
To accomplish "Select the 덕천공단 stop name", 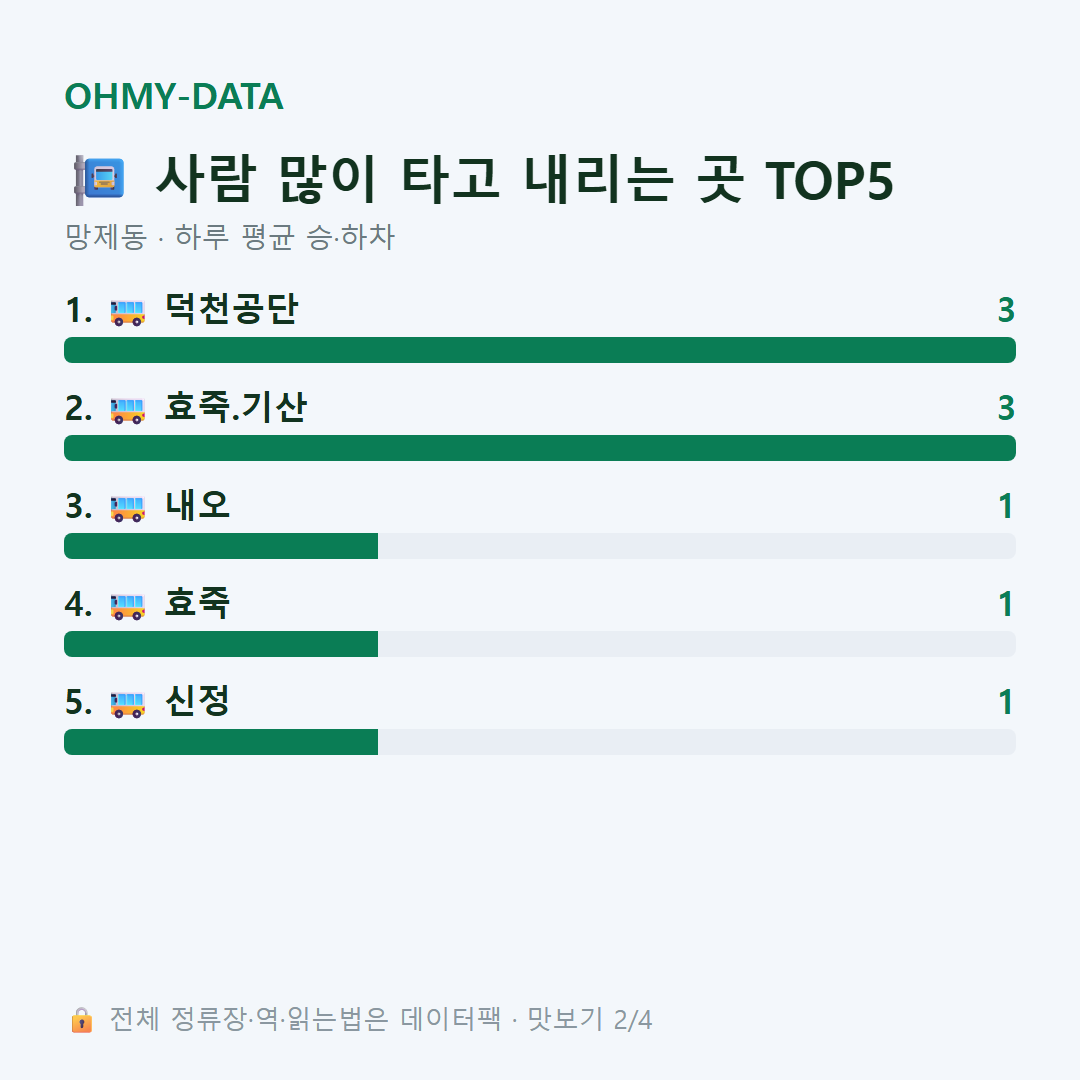I will [231, 309].
